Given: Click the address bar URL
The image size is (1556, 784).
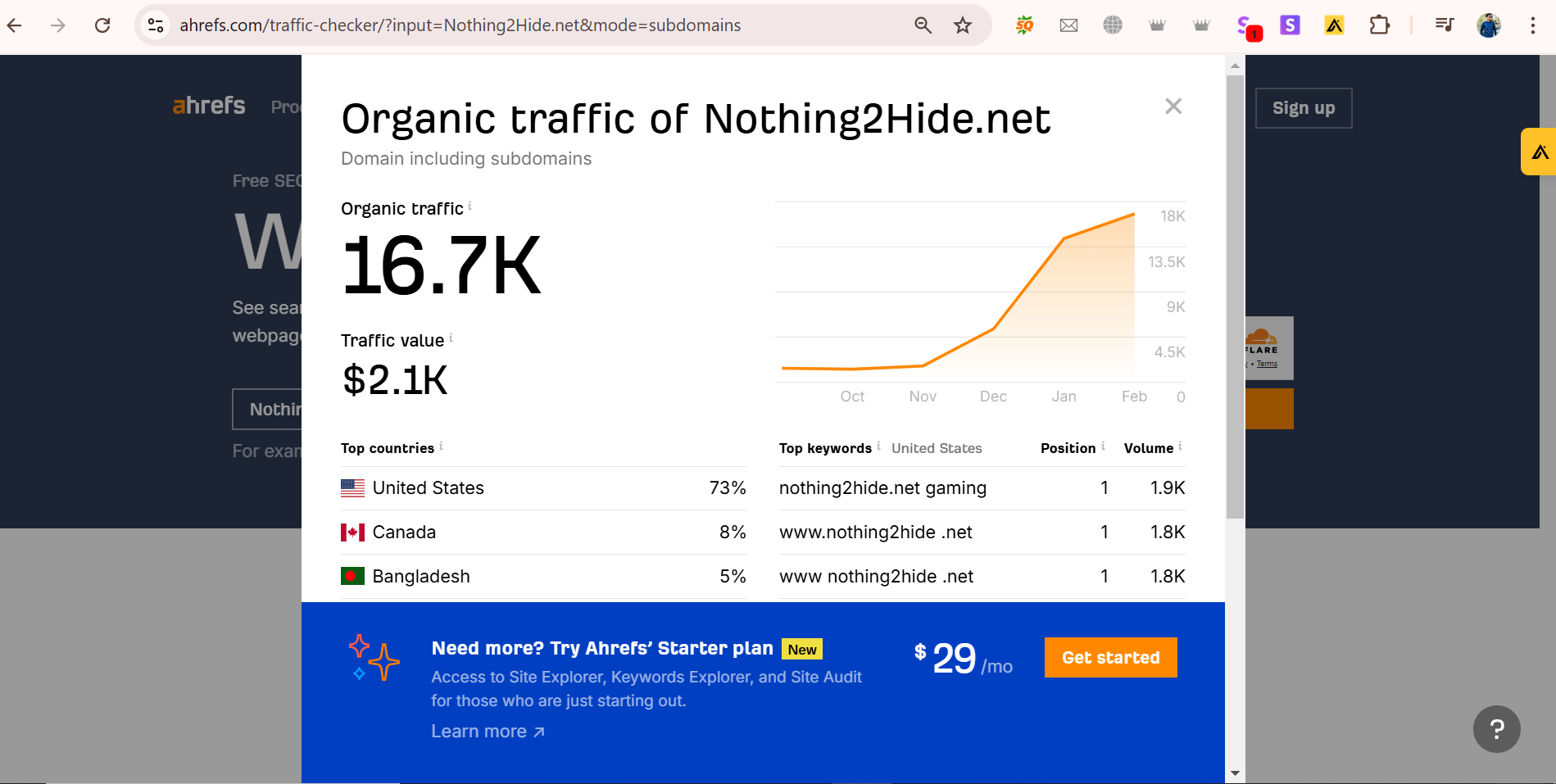Looking at the screenshot, I should pos(460,25).
